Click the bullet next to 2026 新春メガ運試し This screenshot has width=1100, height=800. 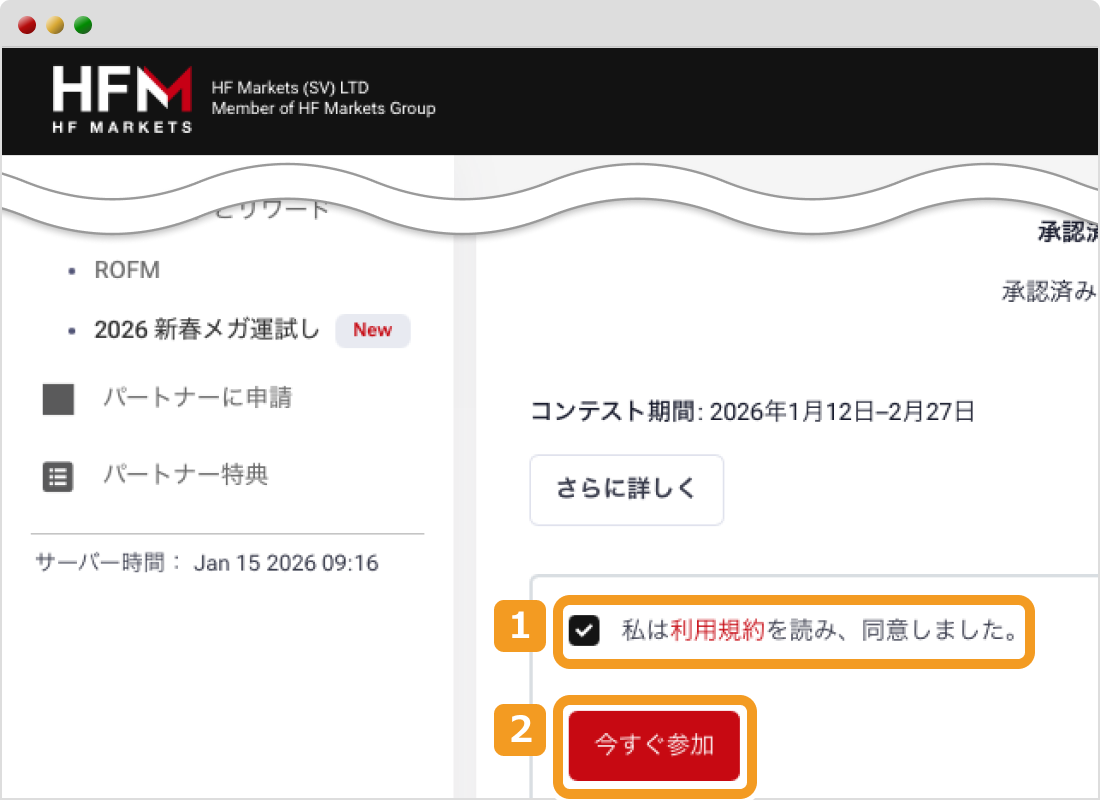pyautogui.click(x=70, y=330)
